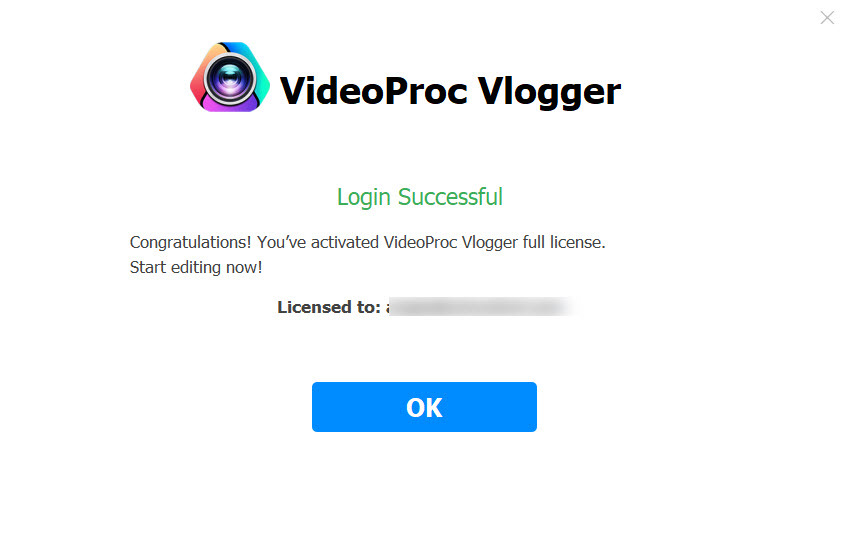Click the green Login Successful heading

pyautogui.click(x=420, y=197)
